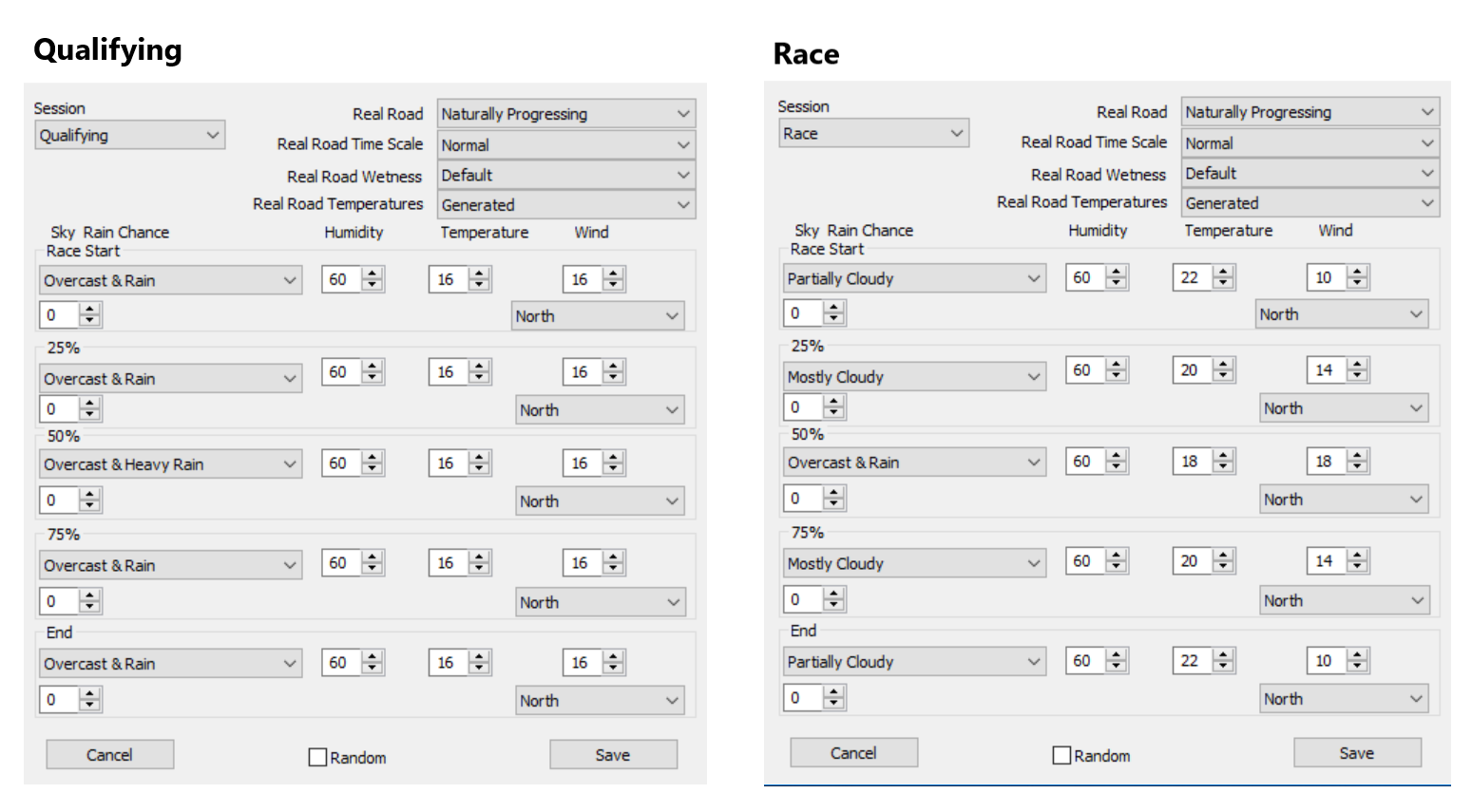Adjust Qualifying End temperature stepper

(x=480, y=662)
